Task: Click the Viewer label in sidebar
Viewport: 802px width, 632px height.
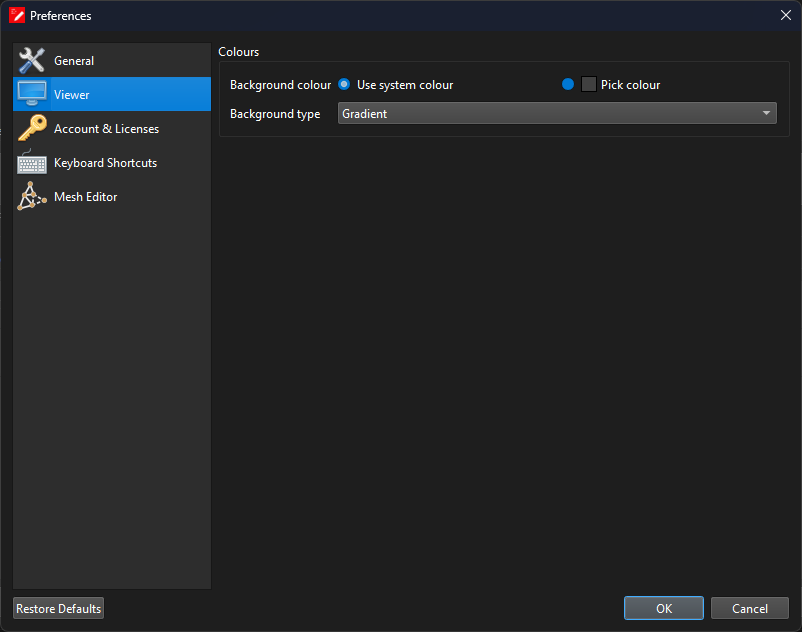Action: pyautogui.click(x=72, y=95)
